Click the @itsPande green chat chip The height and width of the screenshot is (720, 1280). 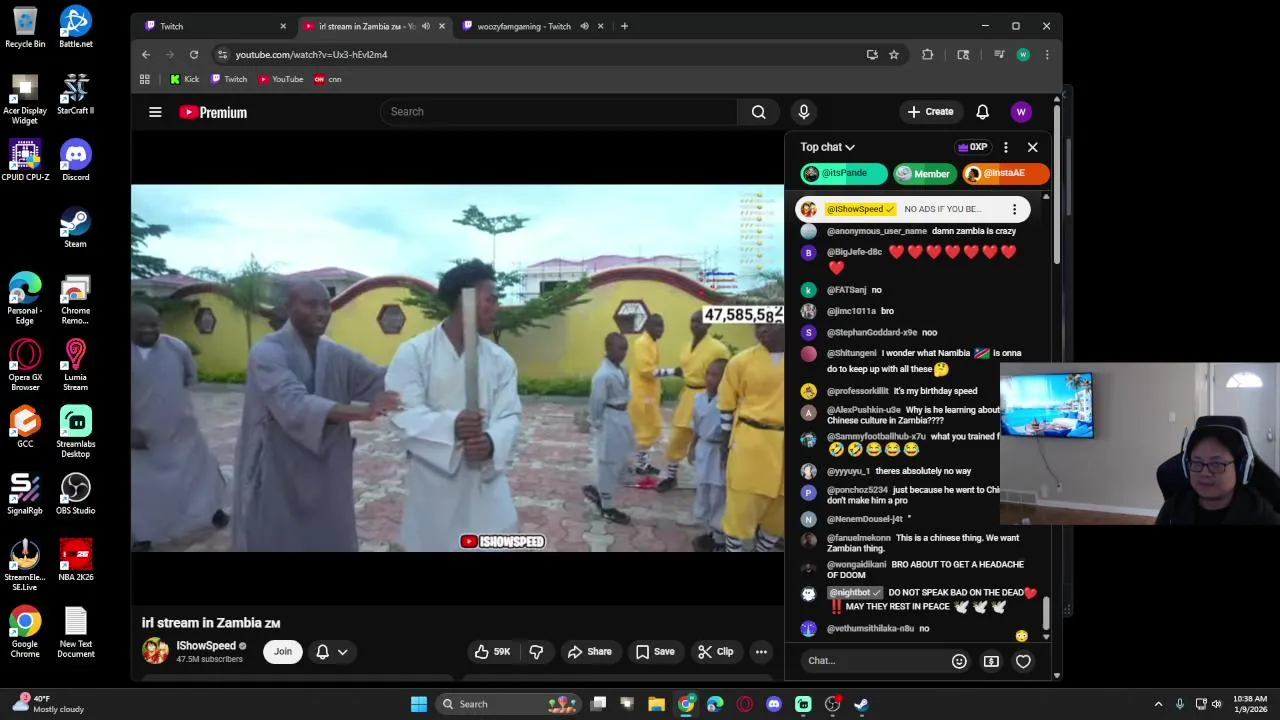tap(843, 174)
